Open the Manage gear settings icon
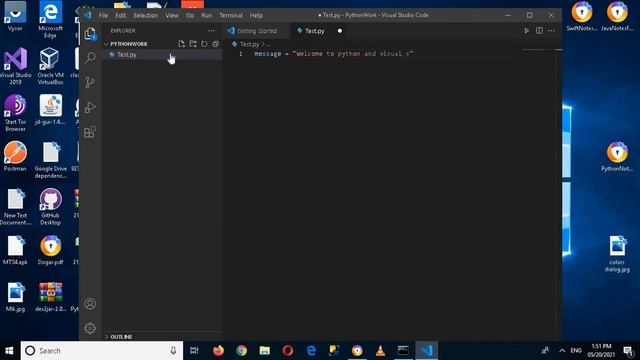Screen dimensions: 640x360 coord(90,328)
